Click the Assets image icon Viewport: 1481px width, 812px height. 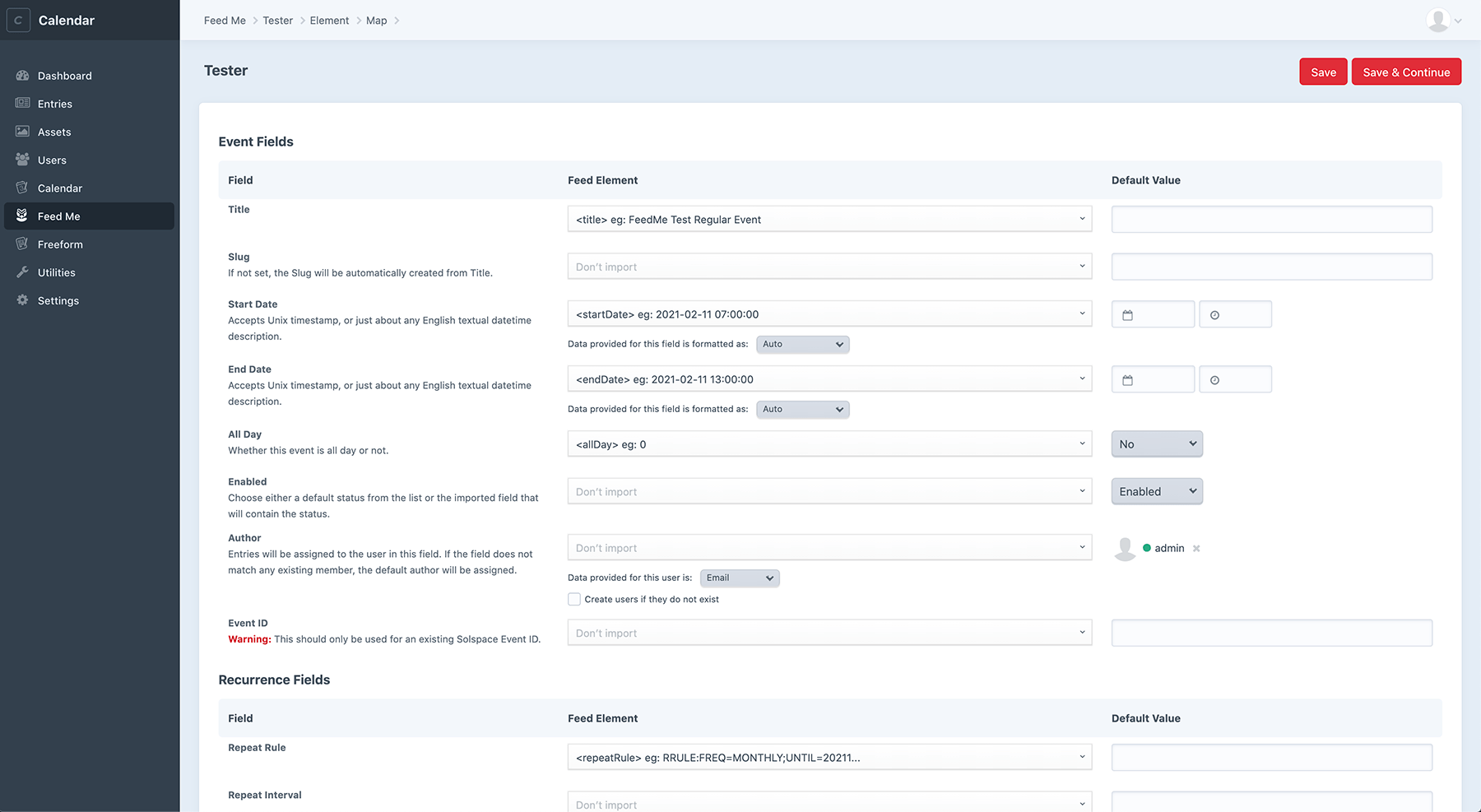22,132
